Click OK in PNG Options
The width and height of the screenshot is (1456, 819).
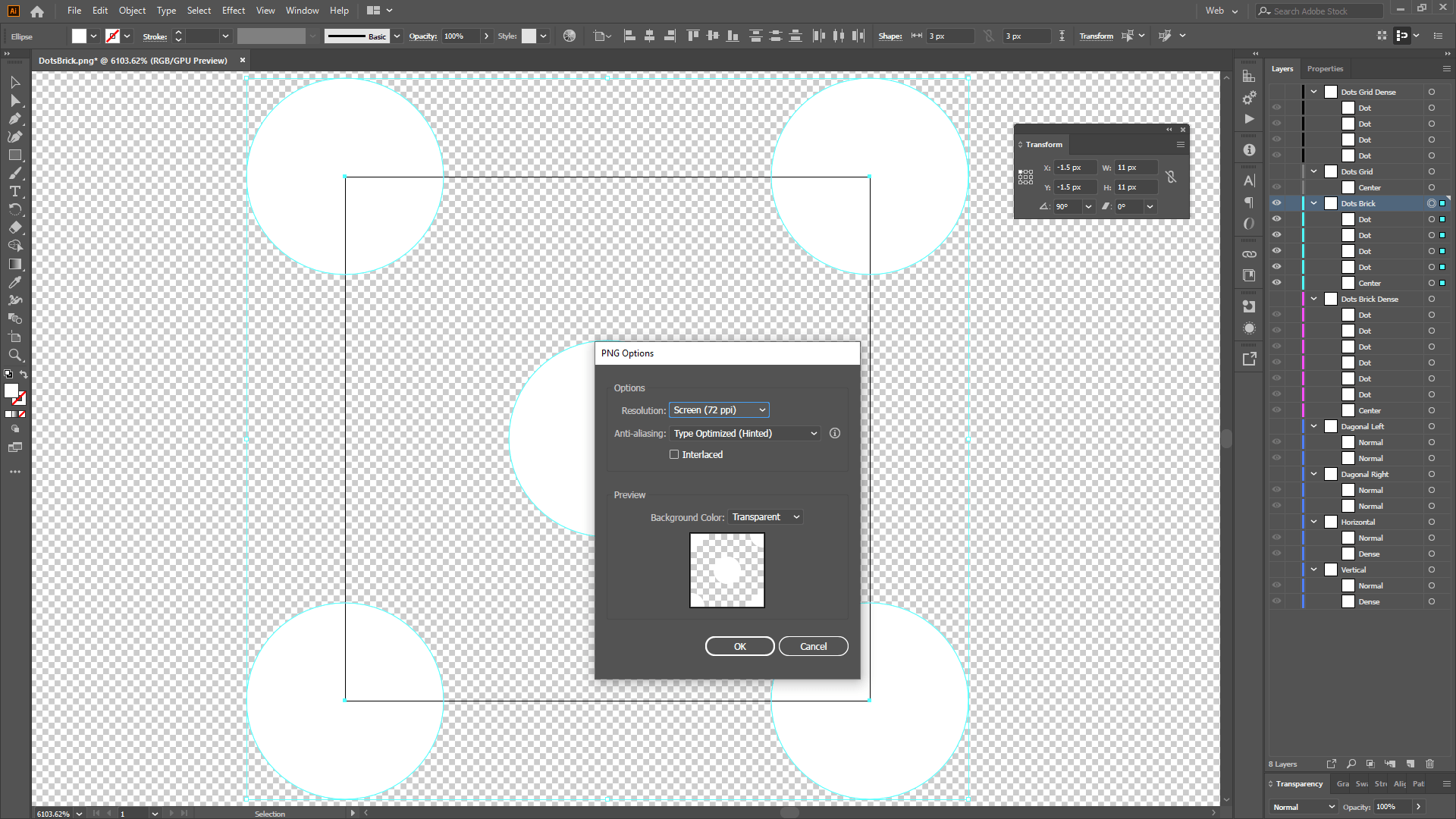click(x=739, y=646)
